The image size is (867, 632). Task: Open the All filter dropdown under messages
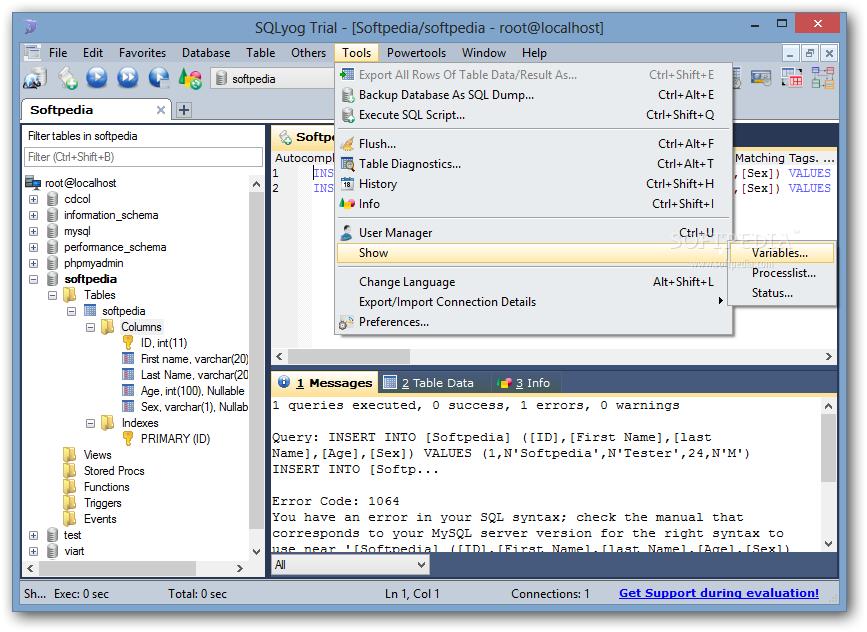pyautogui.click(x=350, y=565)
